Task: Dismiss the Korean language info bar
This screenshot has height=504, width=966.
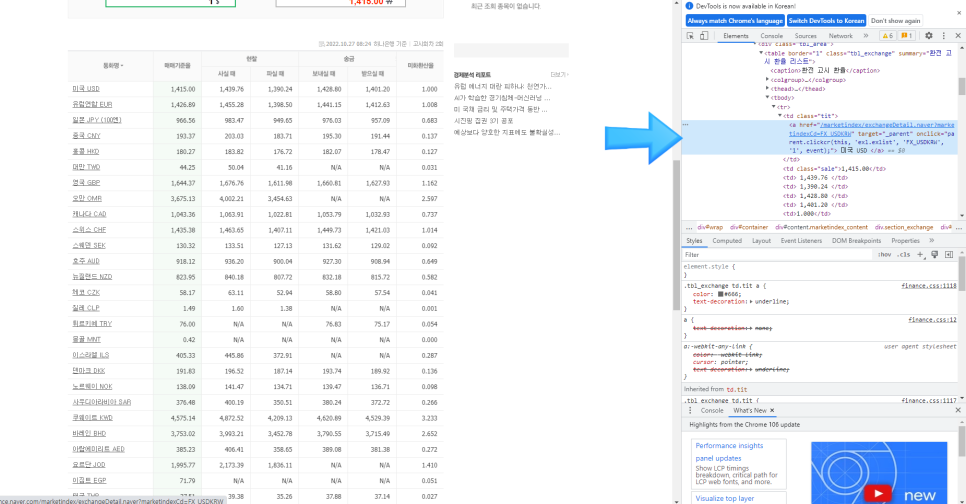Action: tap(959, 12)
